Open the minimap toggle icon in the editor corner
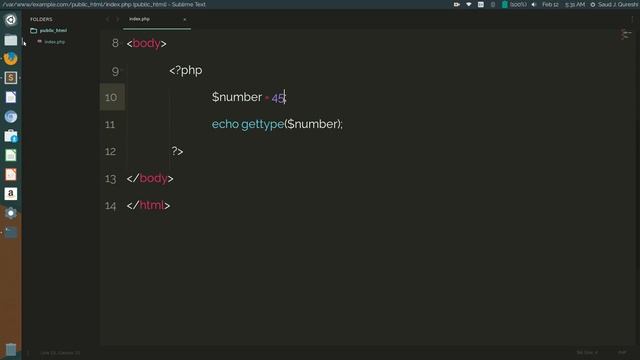Image resolution: width=640 pixels, height=360 pixels. (x=626, y=35)
